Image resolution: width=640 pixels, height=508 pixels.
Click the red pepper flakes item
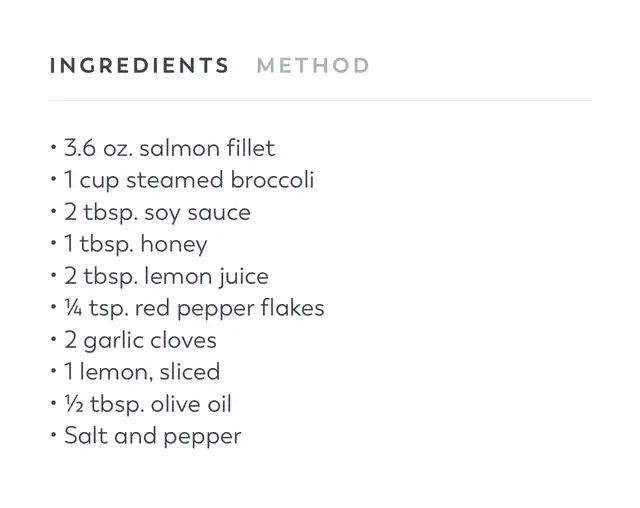click(x=194, y=308)
